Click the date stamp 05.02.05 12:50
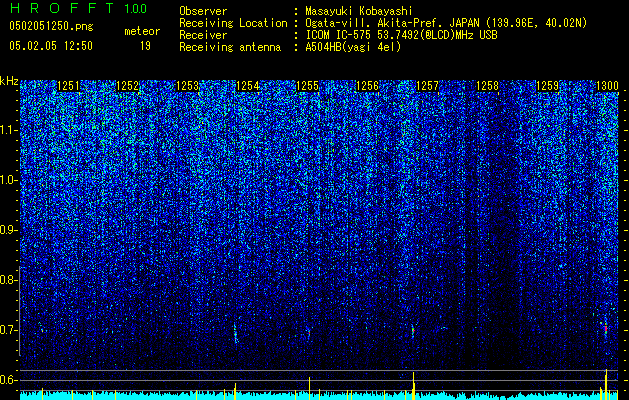This screenshot has width=629, height=400. point(51,46)
